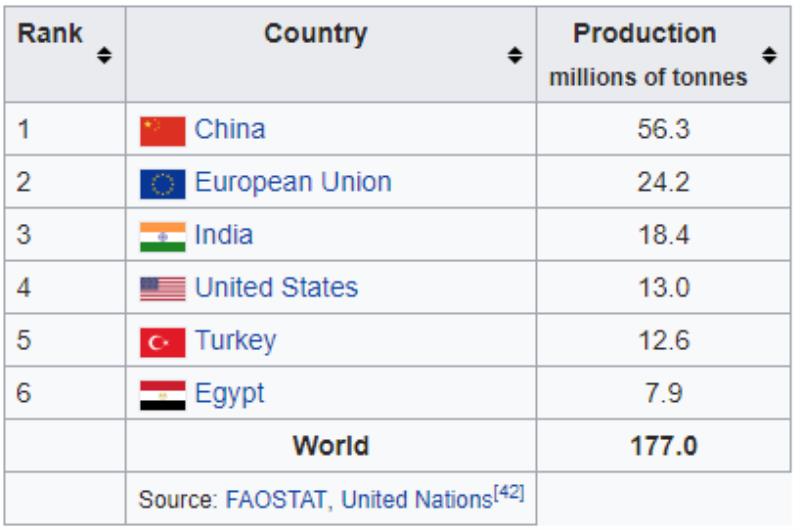Select the World total value 177.0
The image size is (800, 530).
tap(664, 446)
